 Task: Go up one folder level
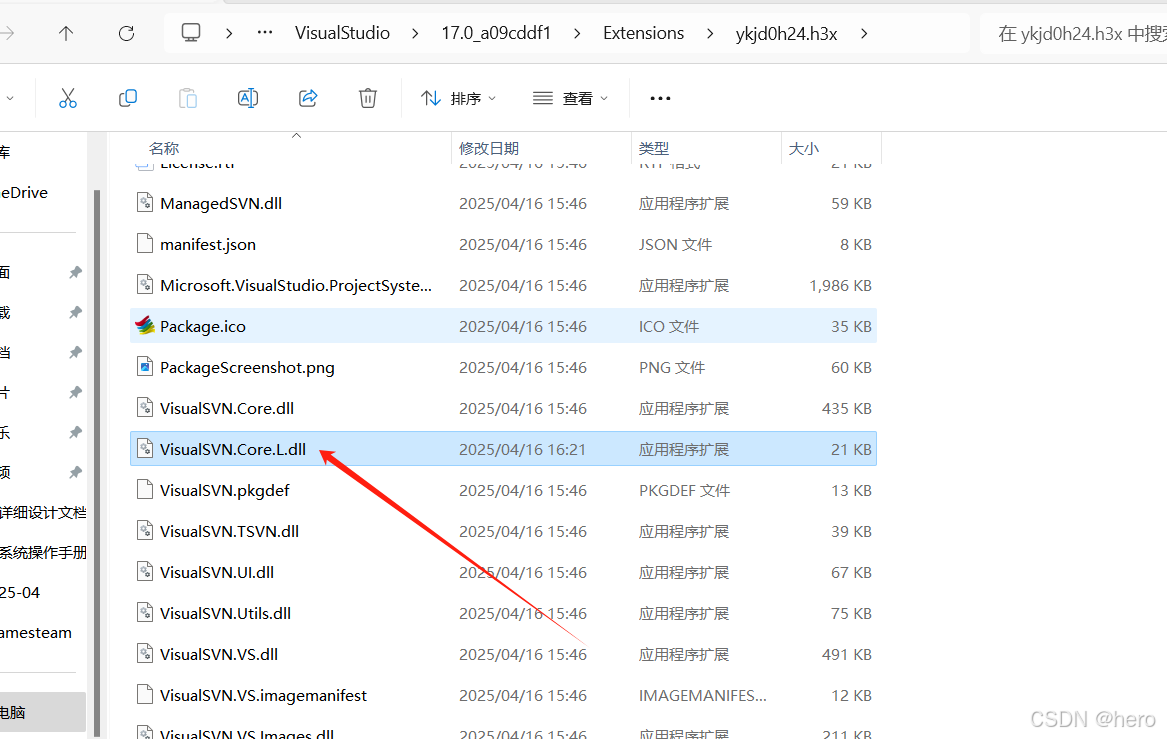click(x=66, y=33)
